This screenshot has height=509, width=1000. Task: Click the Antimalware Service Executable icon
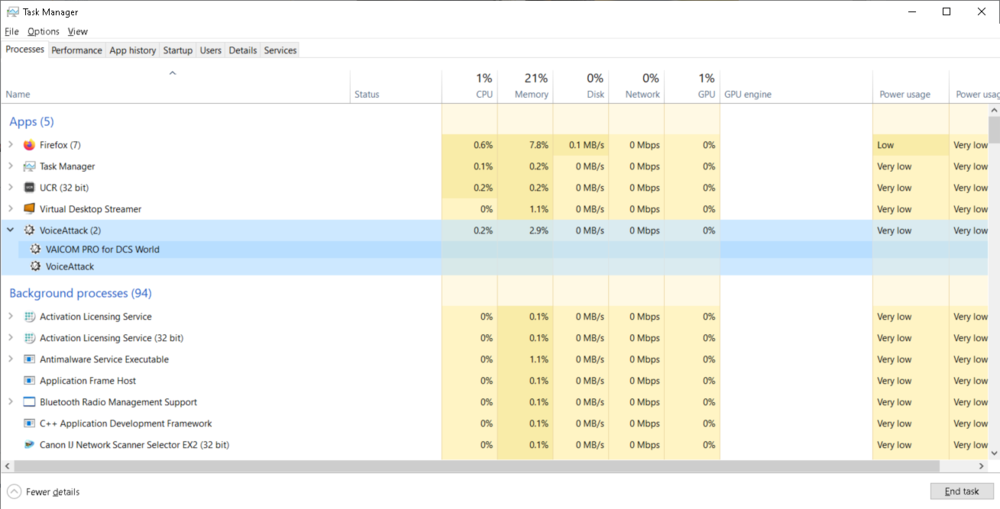point(29,359)
